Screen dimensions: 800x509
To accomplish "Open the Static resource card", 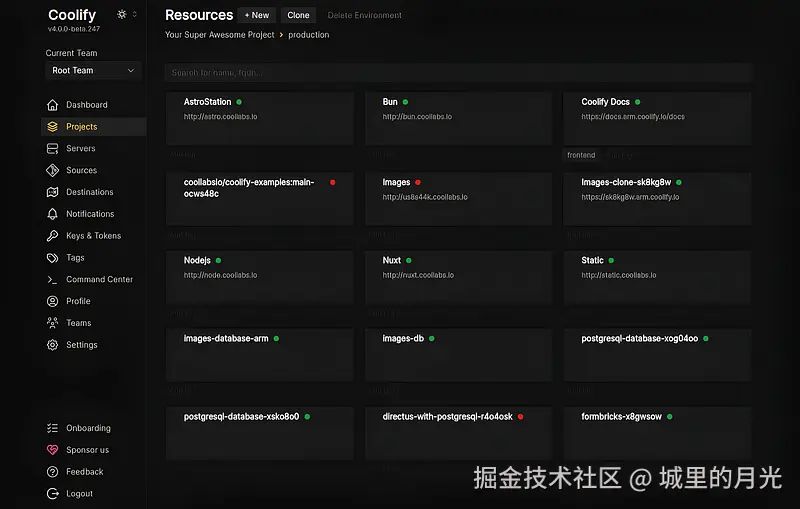I will click(657, 277).
